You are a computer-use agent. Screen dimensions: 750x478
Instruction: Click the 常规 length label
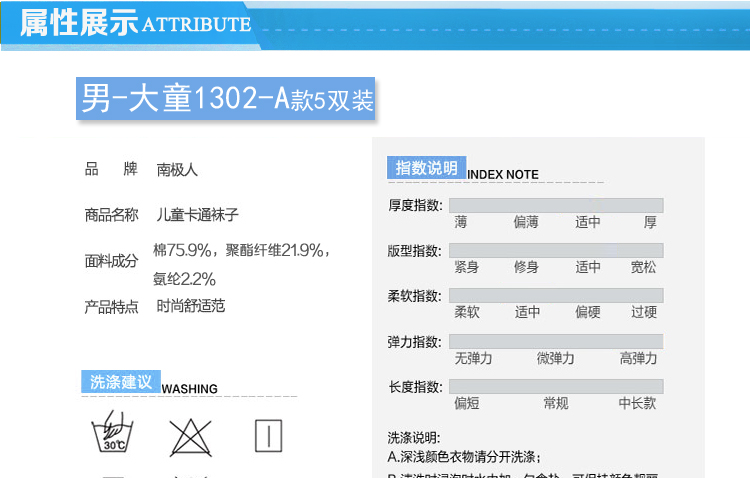556,403
